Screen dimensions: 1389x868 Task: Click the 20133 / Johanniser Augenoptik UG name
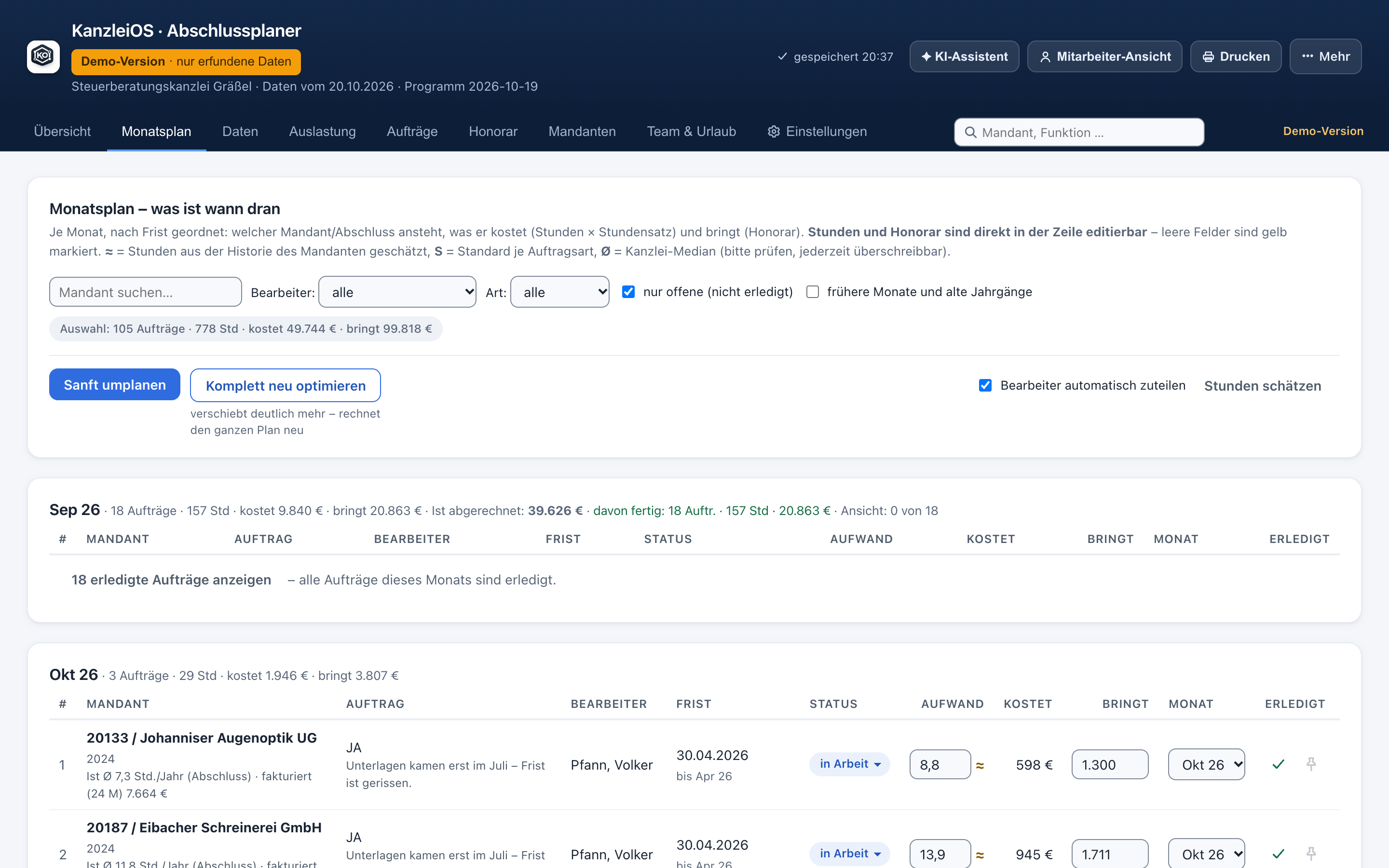click(x=202, y=738)
